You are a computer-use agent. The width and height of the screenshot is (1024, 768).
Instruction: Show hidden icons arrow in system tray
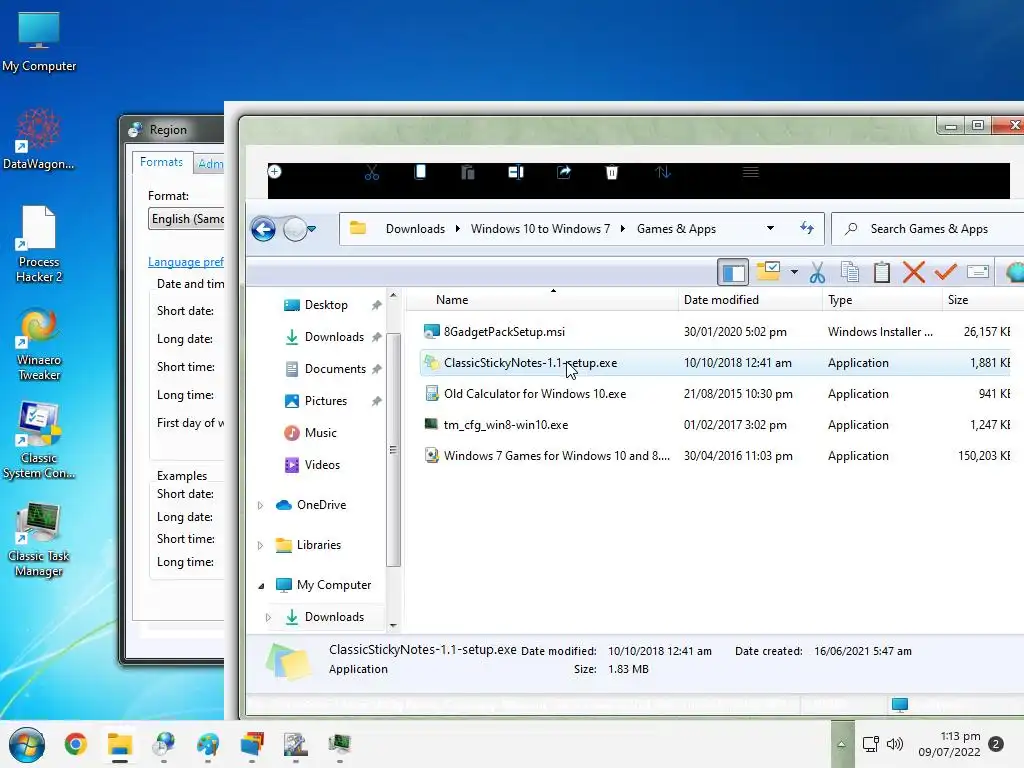click(x=842, y=744)
